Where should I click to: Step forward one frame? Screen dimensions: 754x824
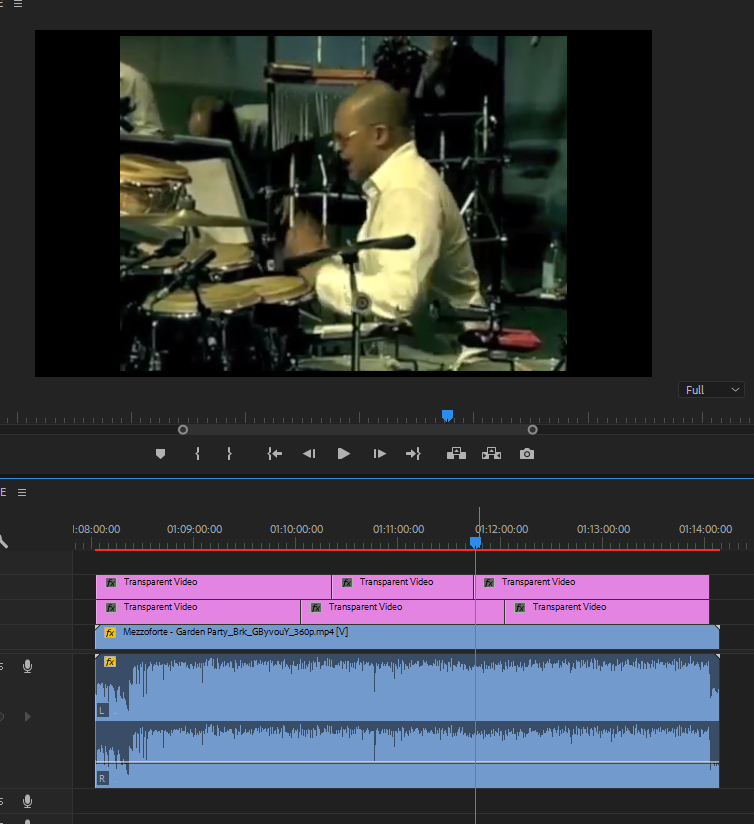[x=379, y=454]
